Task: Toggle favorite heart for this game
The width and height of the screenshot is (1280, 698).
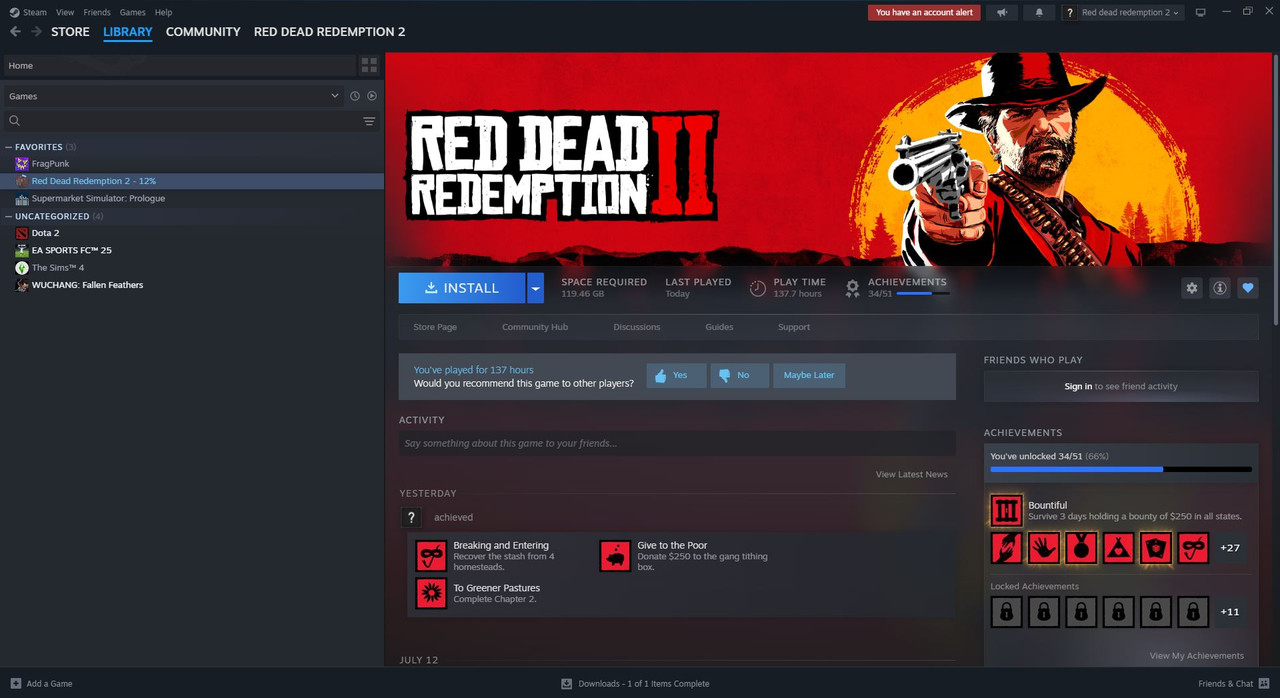Action: (1247, 288)
